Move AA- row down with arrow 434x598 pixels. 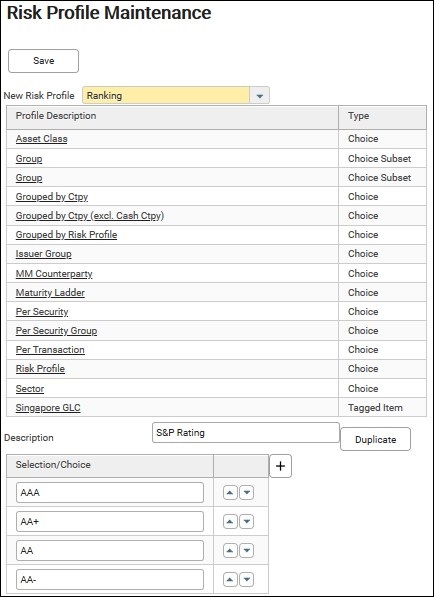tap(247, 580)
